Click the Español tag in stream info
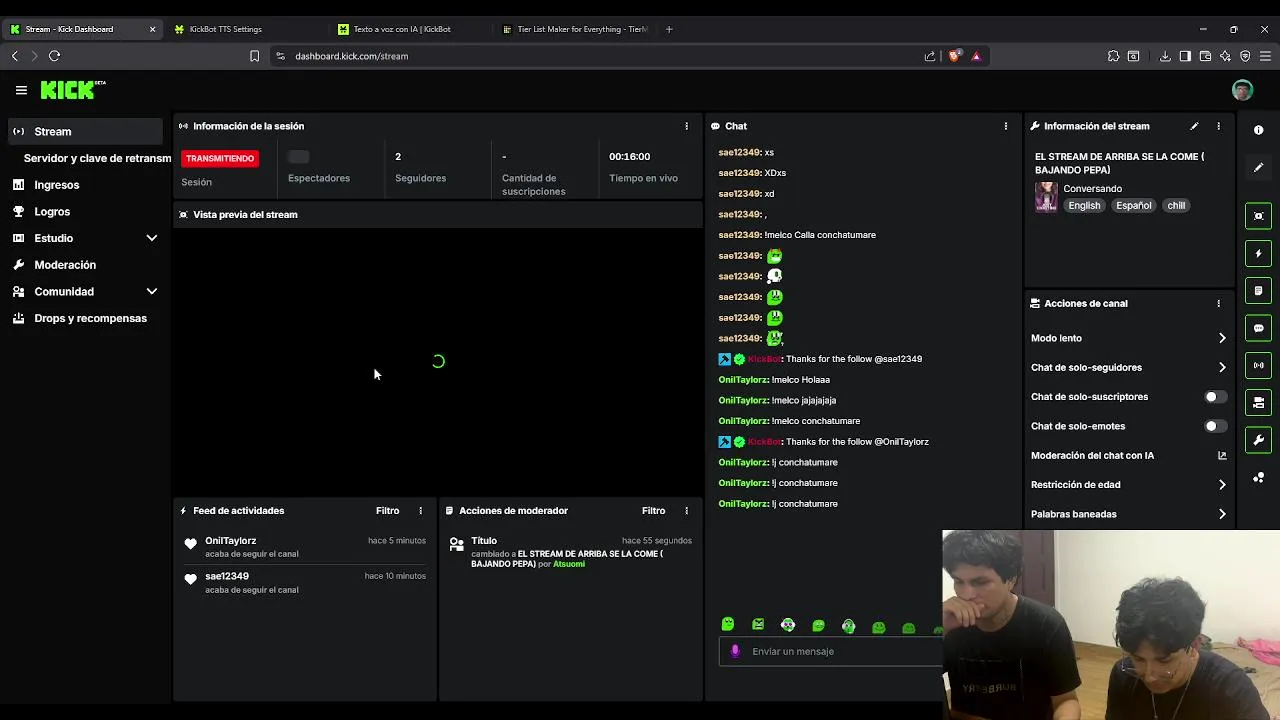Viewport: 1280px width, 720px height. click(x=1133, y=206)
